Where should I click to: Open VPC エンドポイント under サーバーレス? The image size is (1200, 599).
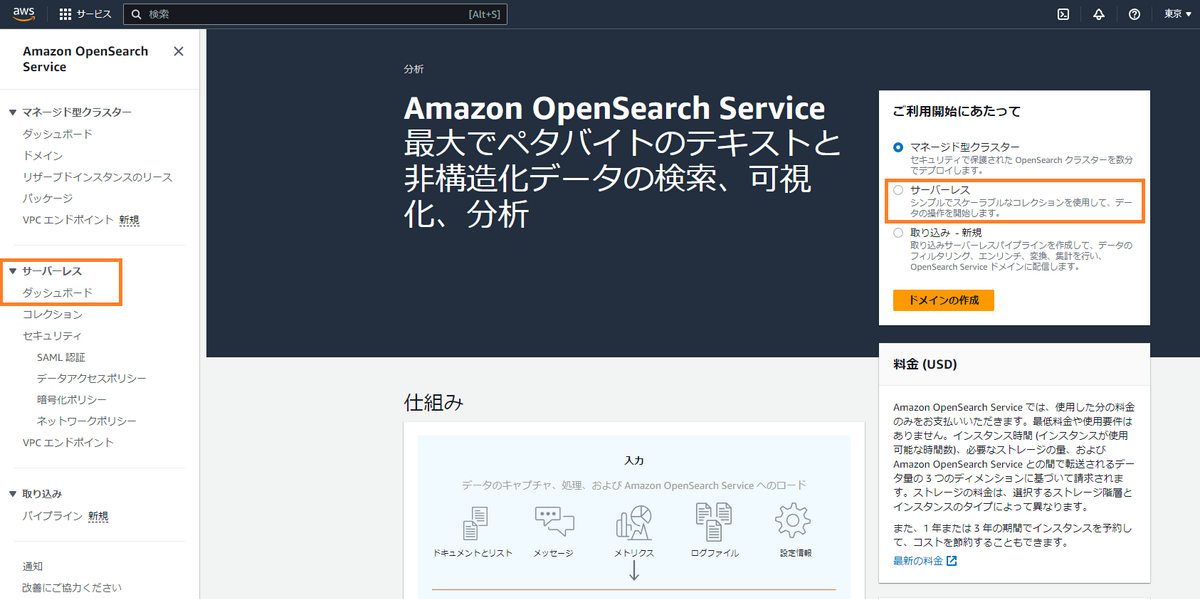[x=68, y=442]
